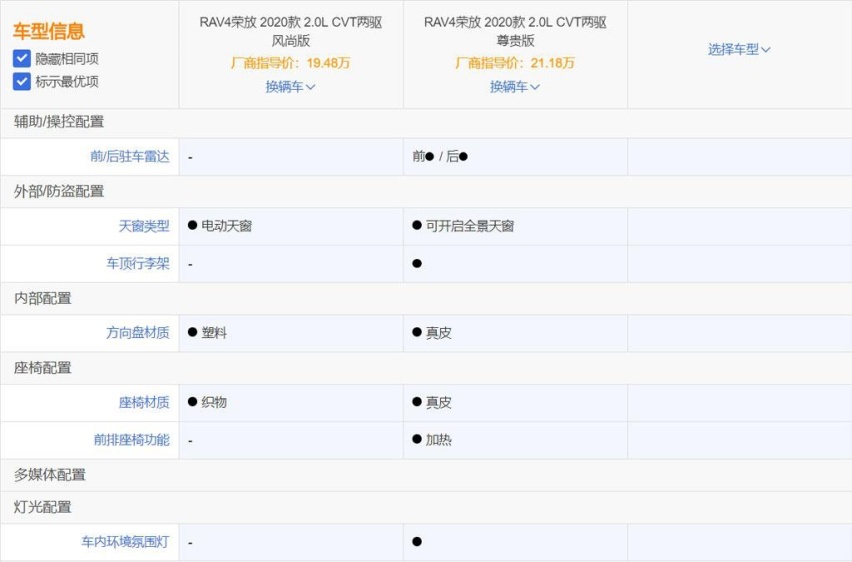Click the dot in 车顶行李架 尊贵版 cell

click(417, 264)
